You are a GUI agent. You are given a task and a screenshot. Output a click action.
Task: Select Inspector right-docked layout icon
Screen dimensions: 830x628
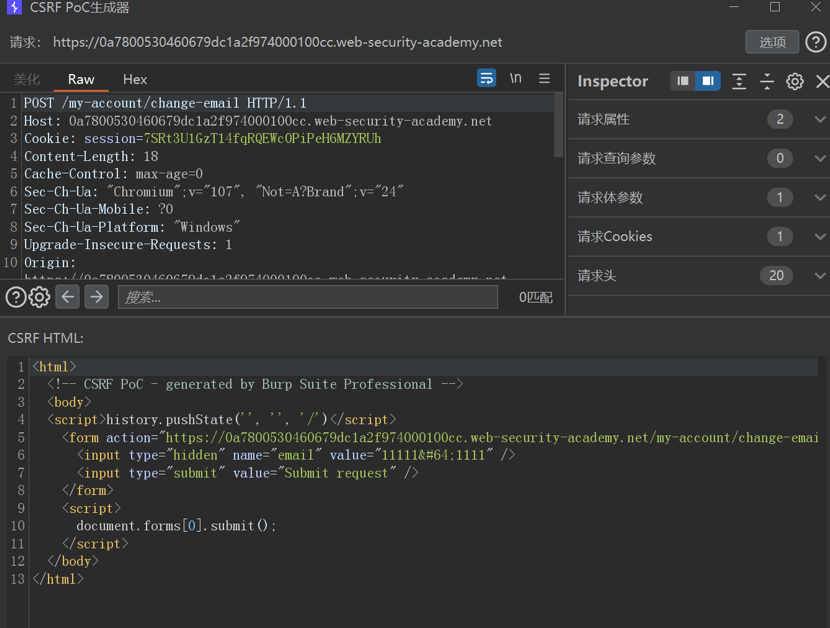click(x=708, y=81)
